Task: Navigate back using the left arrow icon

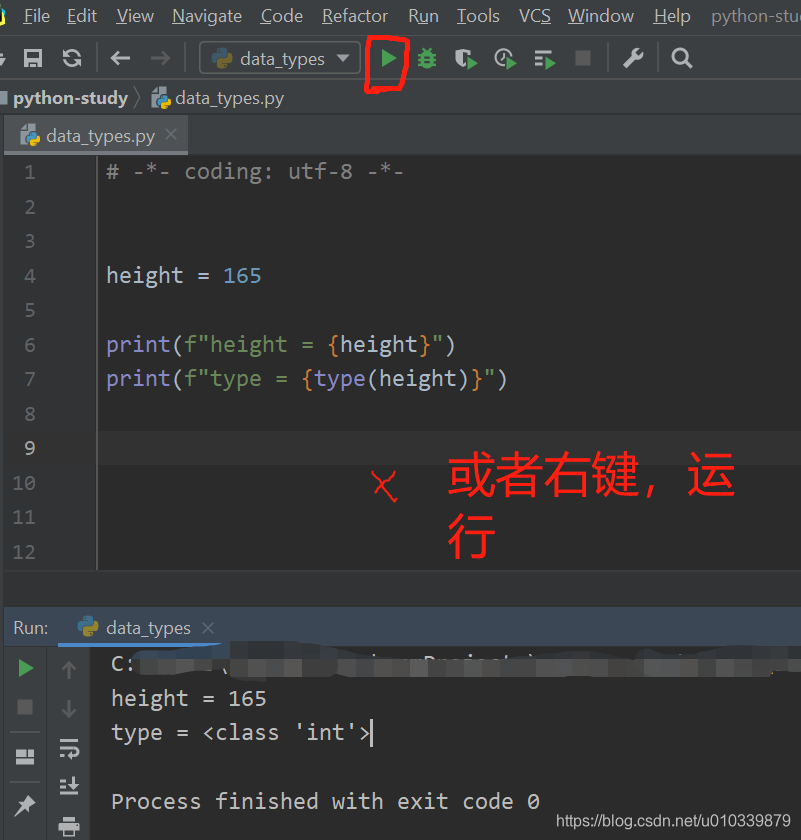Action: click(x=119, y=58)
